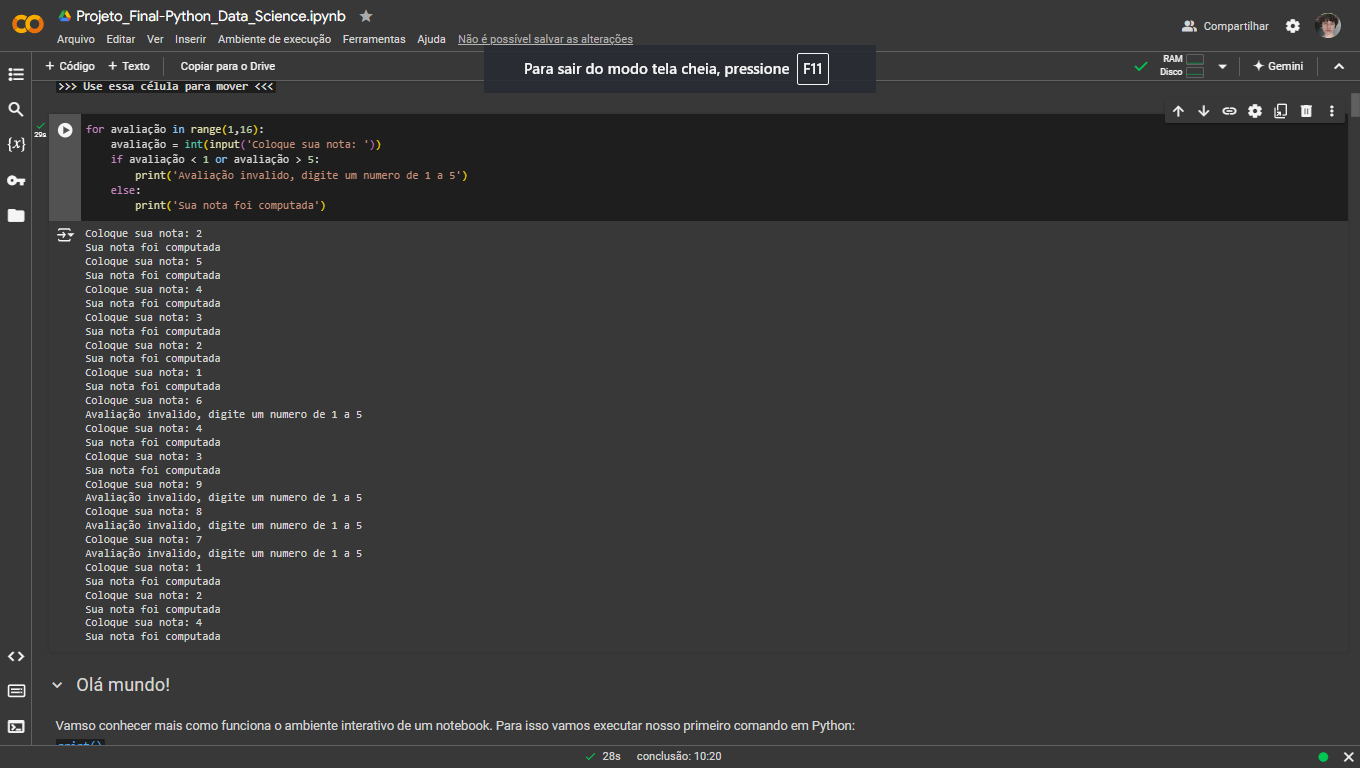
Task: Click Copiar para o Drive button
Action: pyautogui.click(x=228, y=66)
